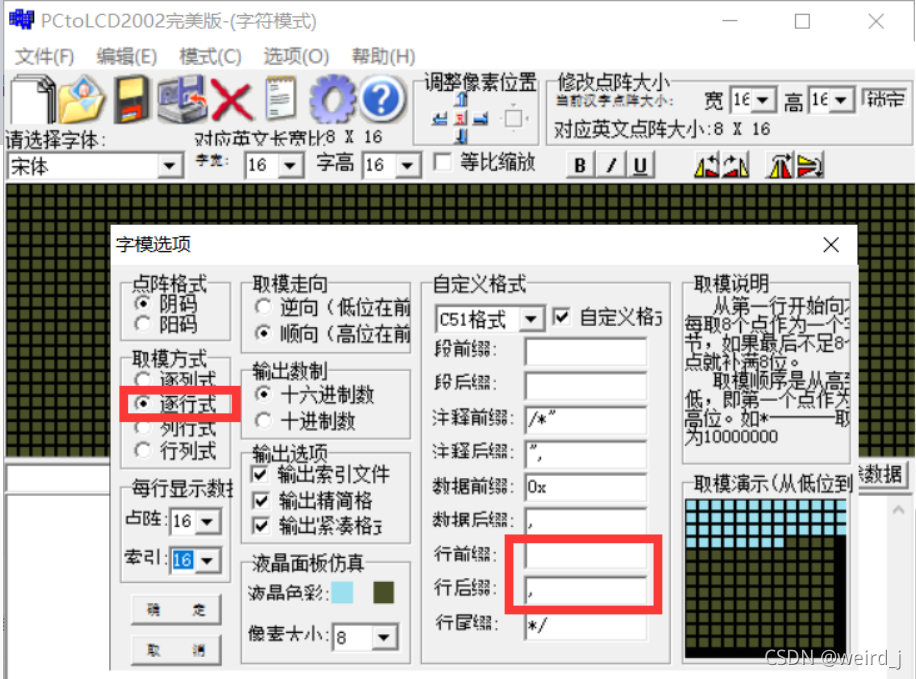Expand the C51格式 dropdown
Image resolution: width=916 pixels, height=679 pixels.
click(532, 319)
